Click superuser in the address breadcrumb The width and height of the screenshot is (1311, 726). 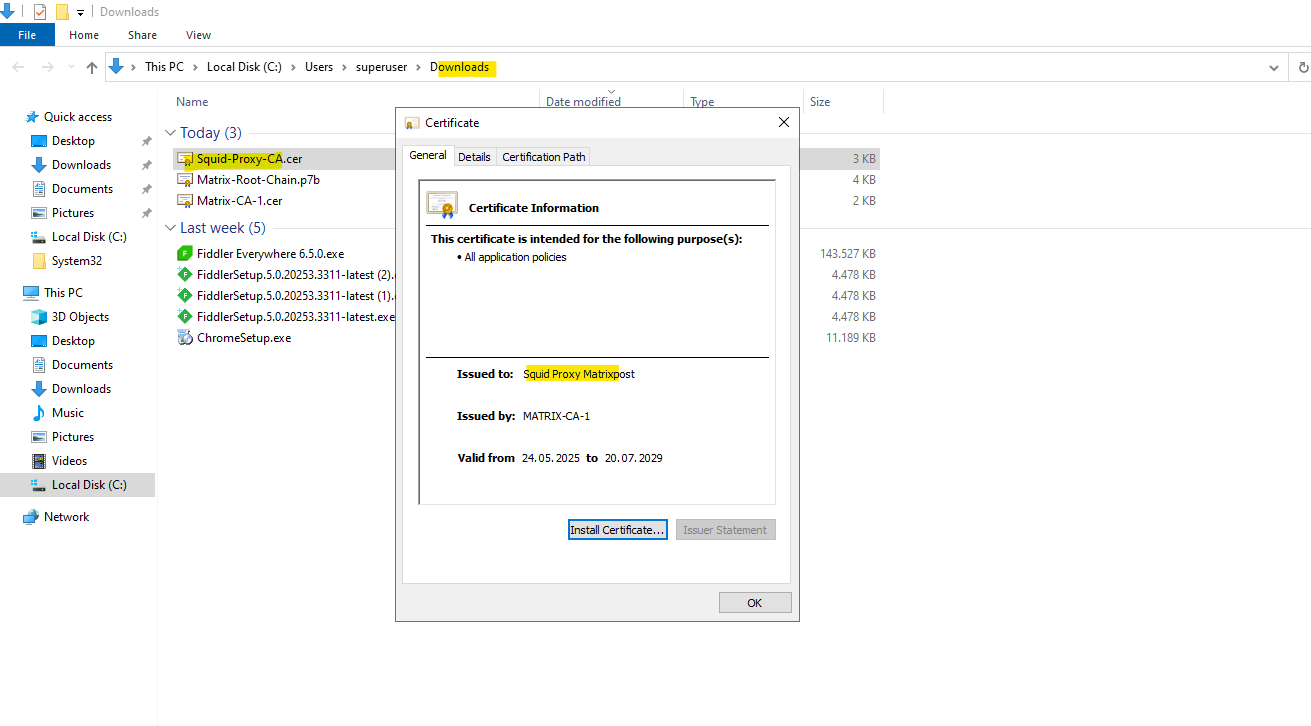coord(382,67)
